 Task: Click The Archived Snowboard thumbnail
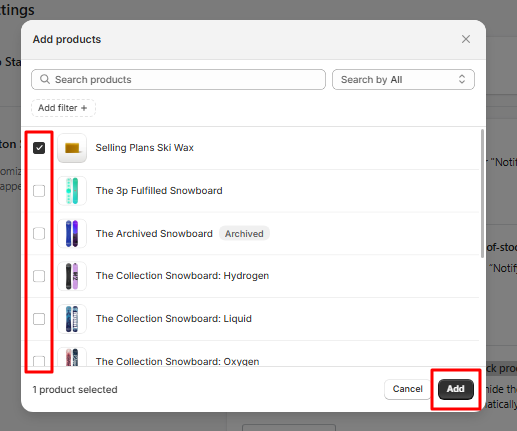(72, 234)
